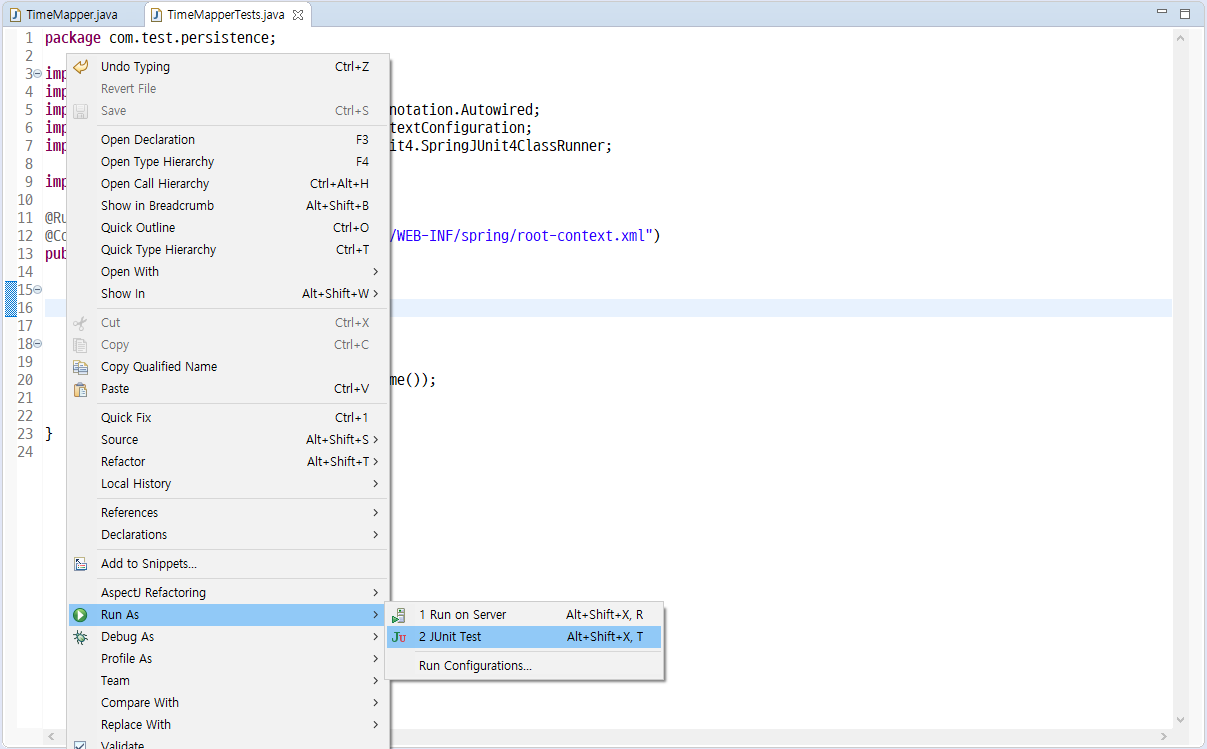Click the Copy Qualified Name icon

pyautogui.click(x=81, y=367)
